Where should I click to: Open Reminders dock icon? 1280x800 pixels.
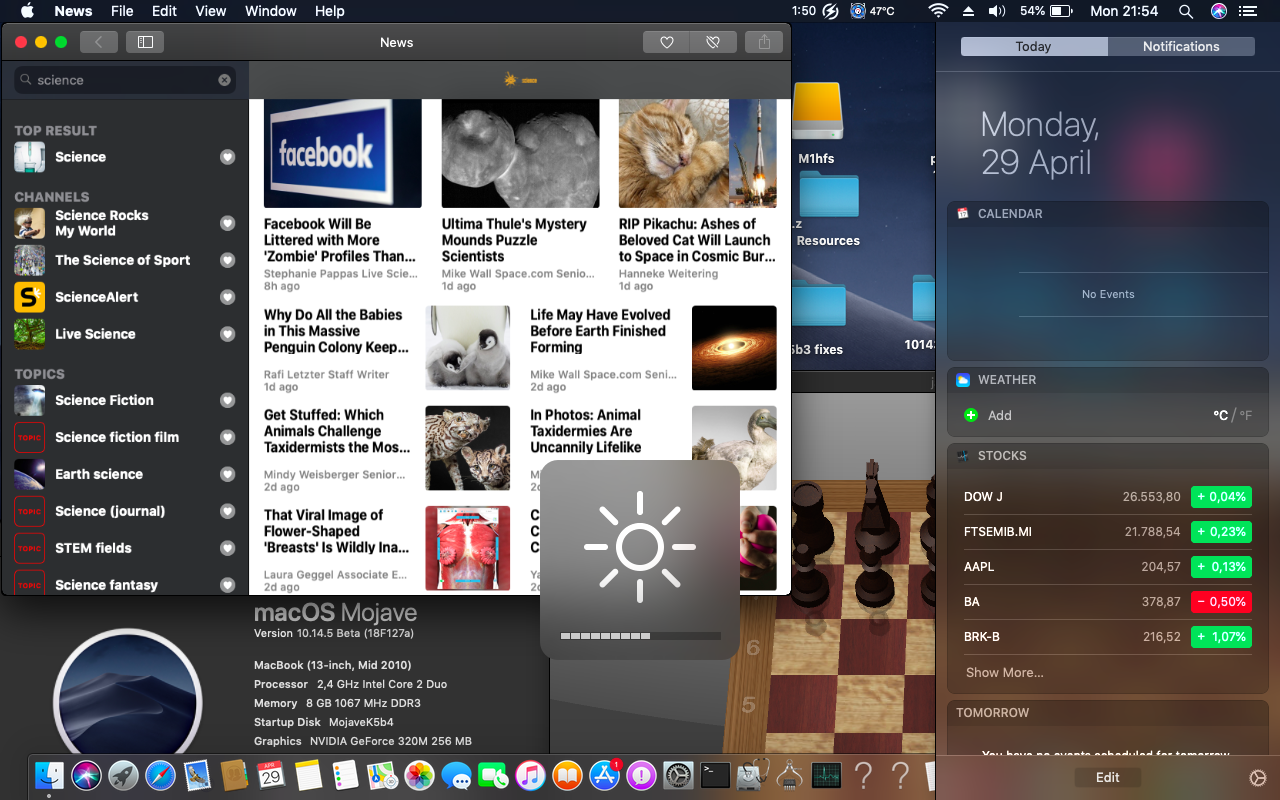(345, 775)
